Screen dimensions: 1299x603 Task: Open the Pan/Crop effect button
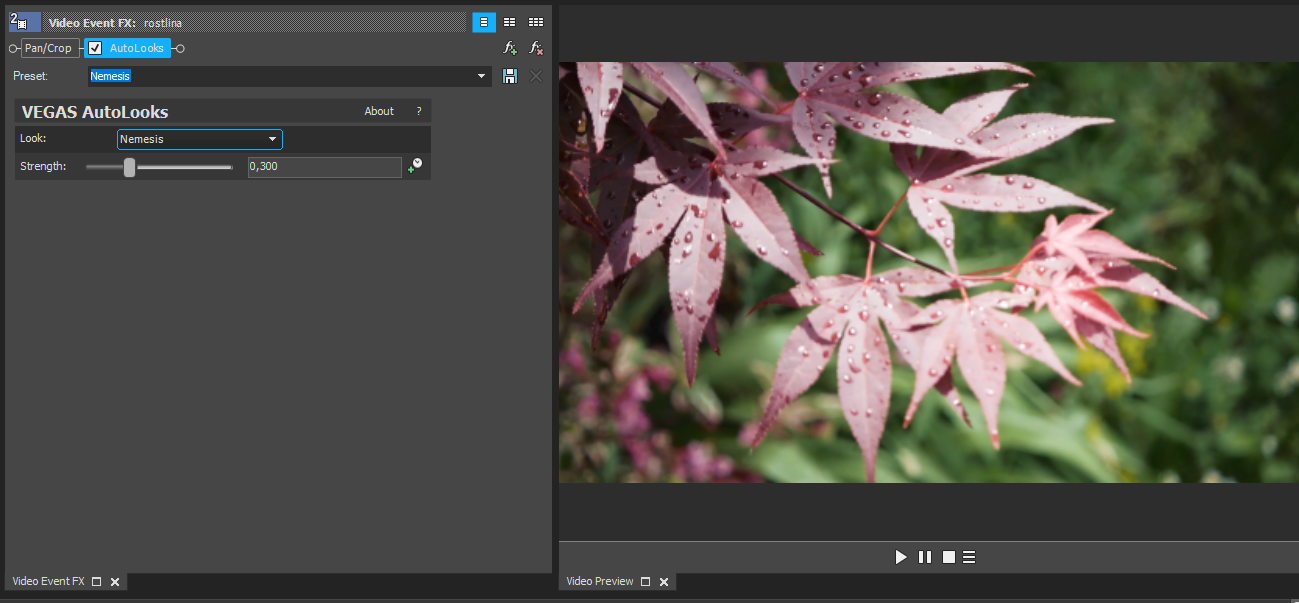[49, 48]
